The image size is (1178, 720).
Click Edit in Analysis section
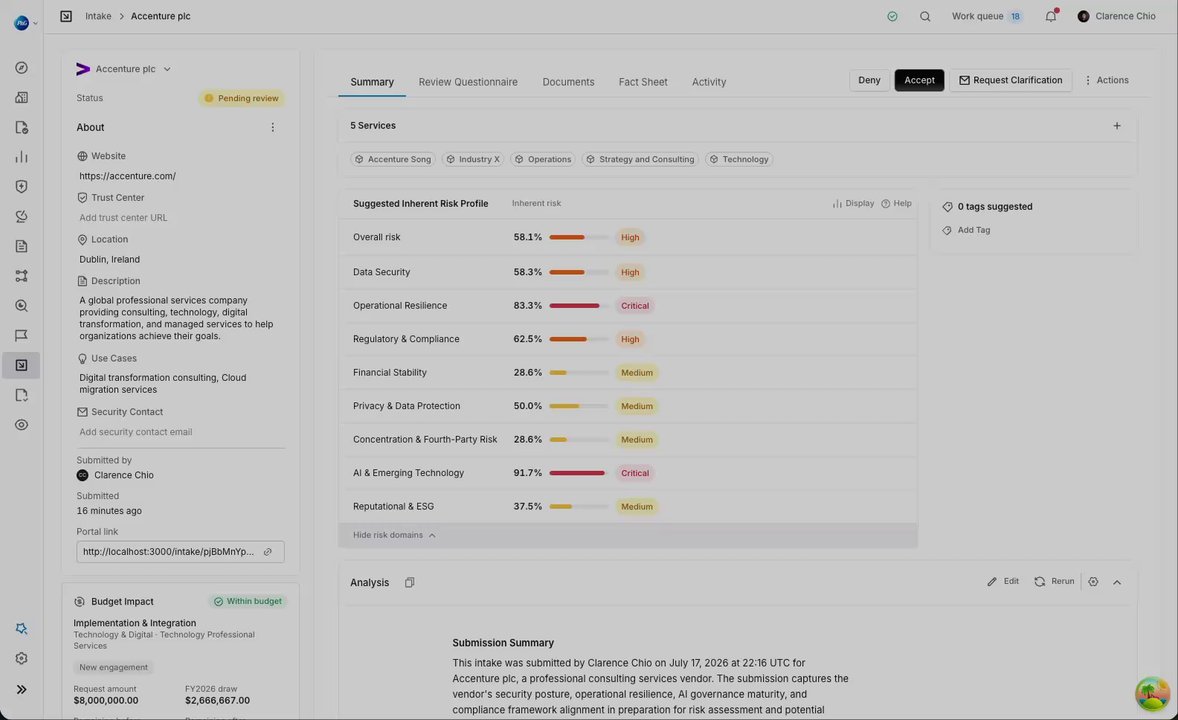(x=1003, y=582)
